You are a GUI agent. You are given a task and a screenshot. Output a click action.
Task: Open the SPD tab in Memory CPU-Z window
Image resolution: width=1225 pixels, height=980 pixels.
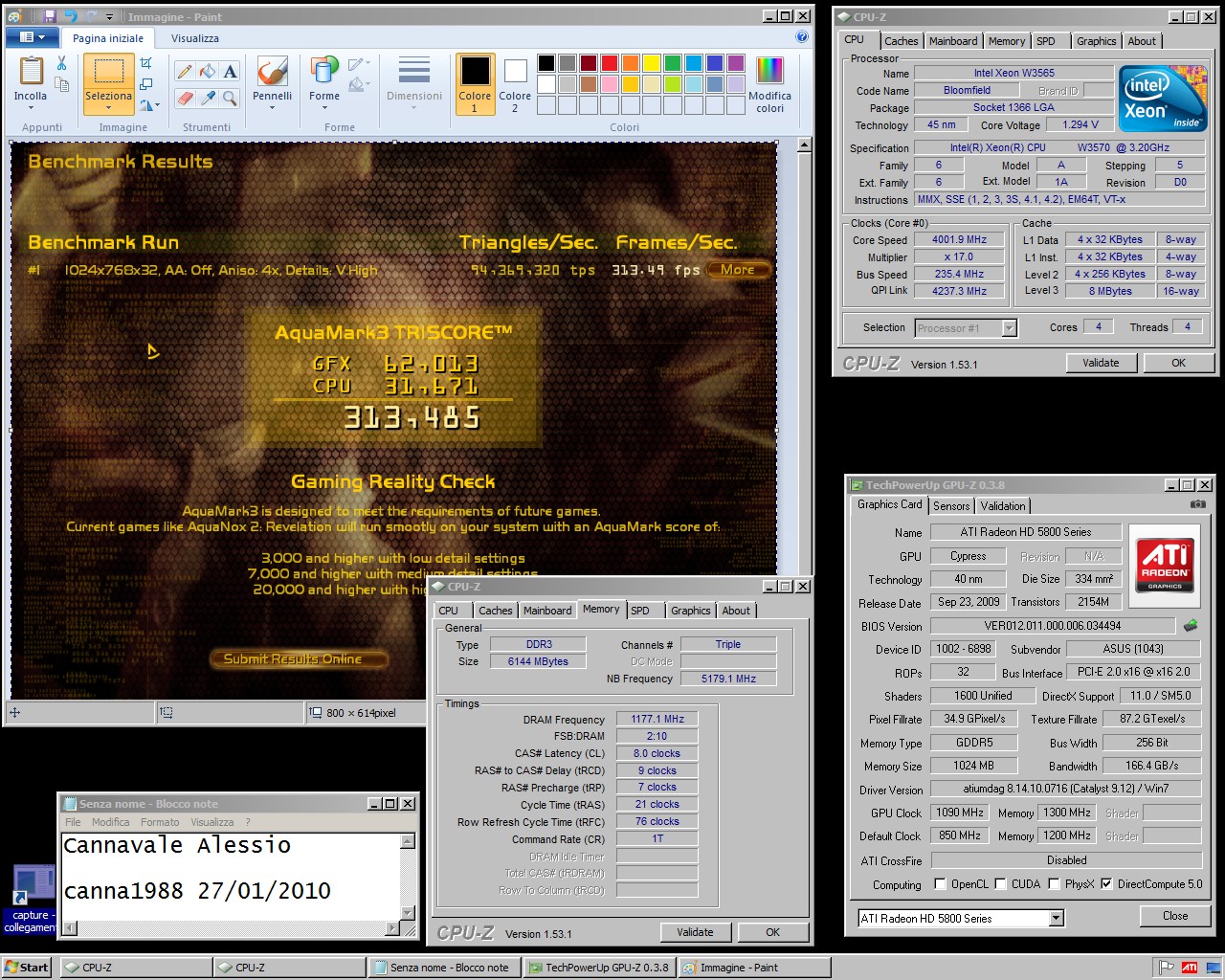640,611
